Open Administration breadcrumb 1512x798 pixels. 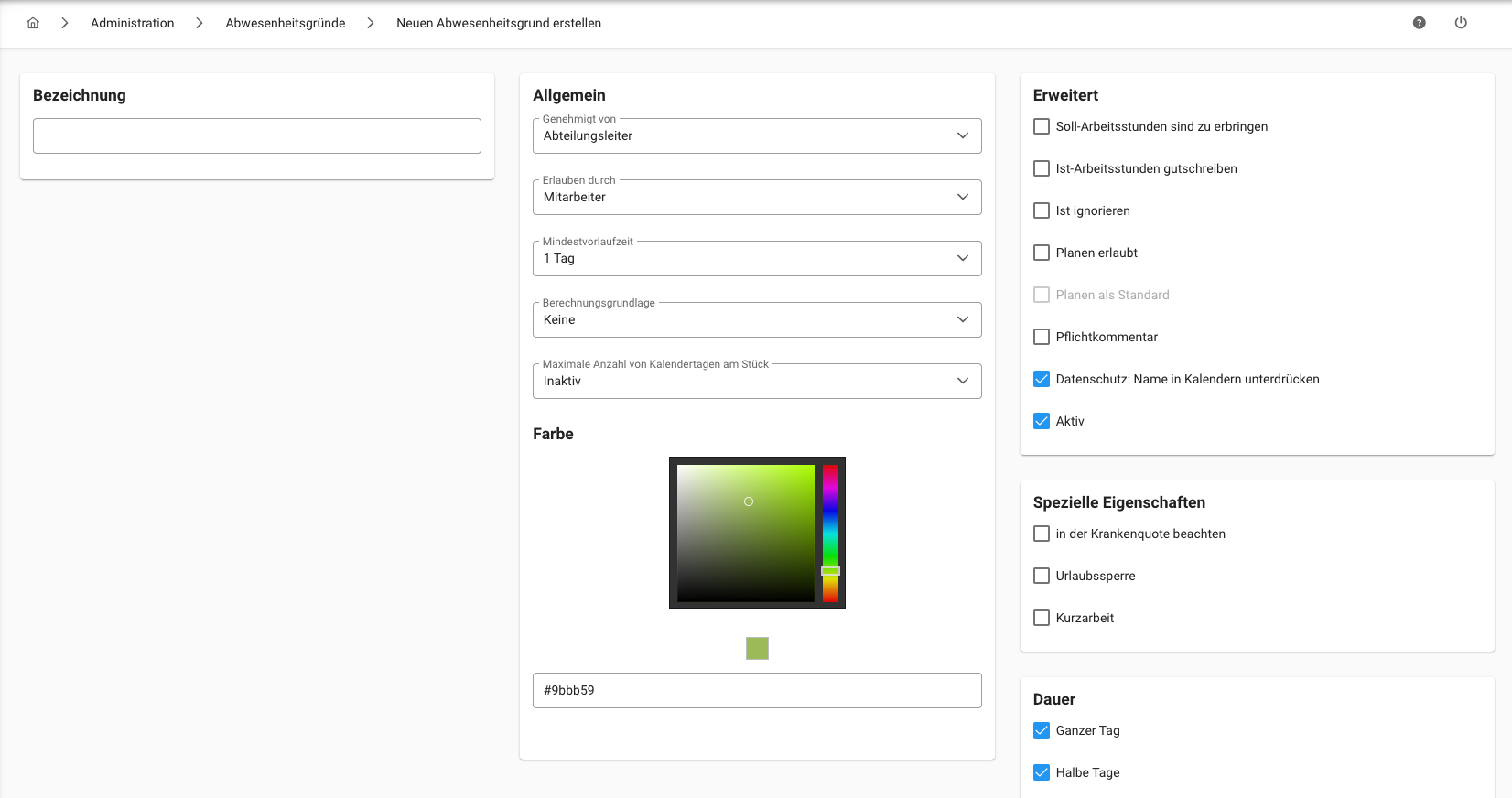132,23
